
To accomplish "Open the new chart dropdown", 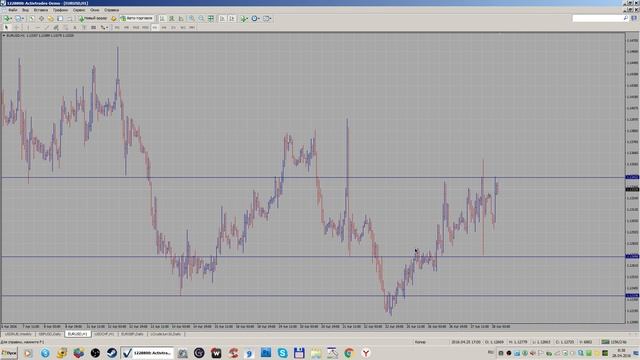I will point(7,18).
